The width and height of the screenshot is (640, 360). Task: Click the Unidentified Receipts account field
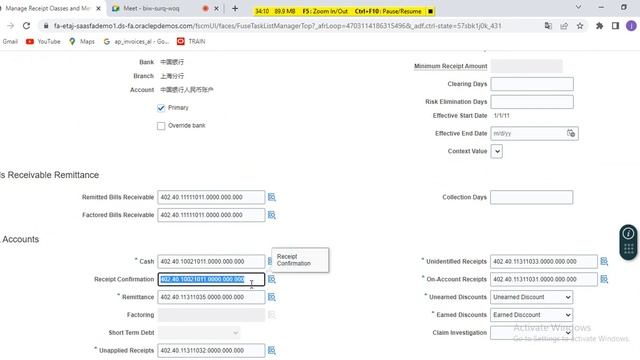click(544, 261)
